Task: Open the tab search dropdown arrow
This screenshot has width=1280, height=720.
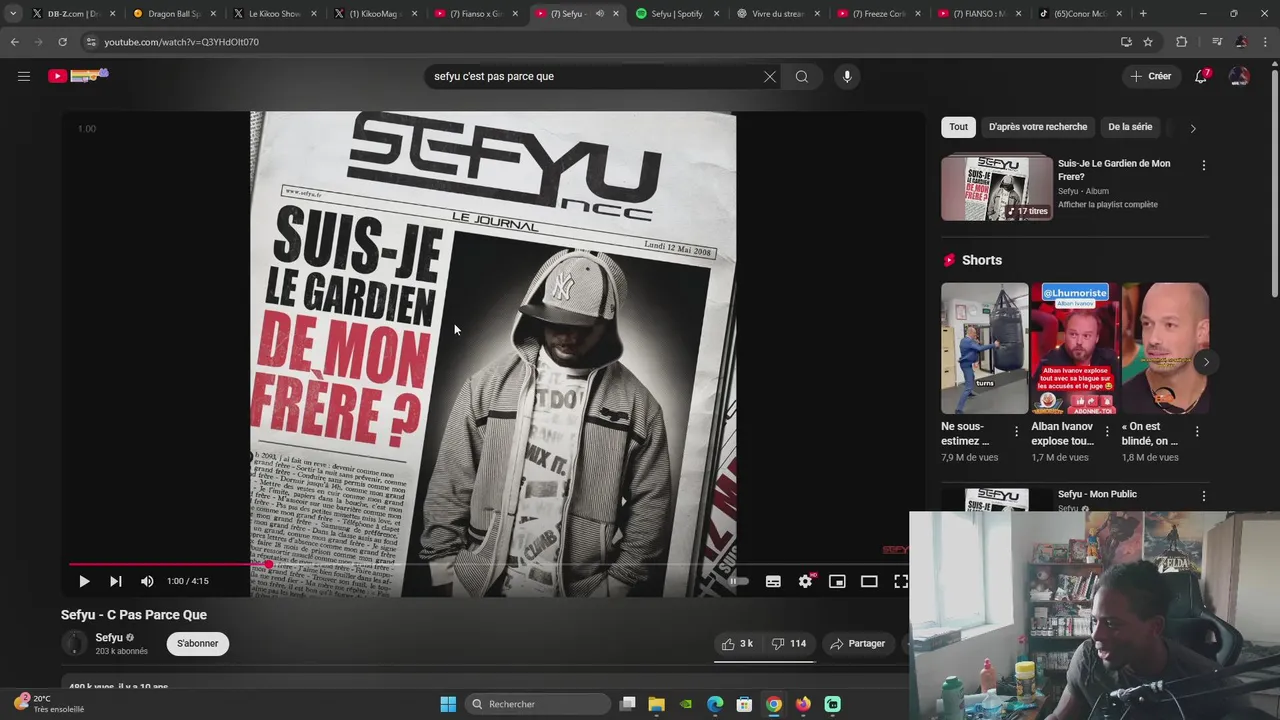Action: pos(12,14)
